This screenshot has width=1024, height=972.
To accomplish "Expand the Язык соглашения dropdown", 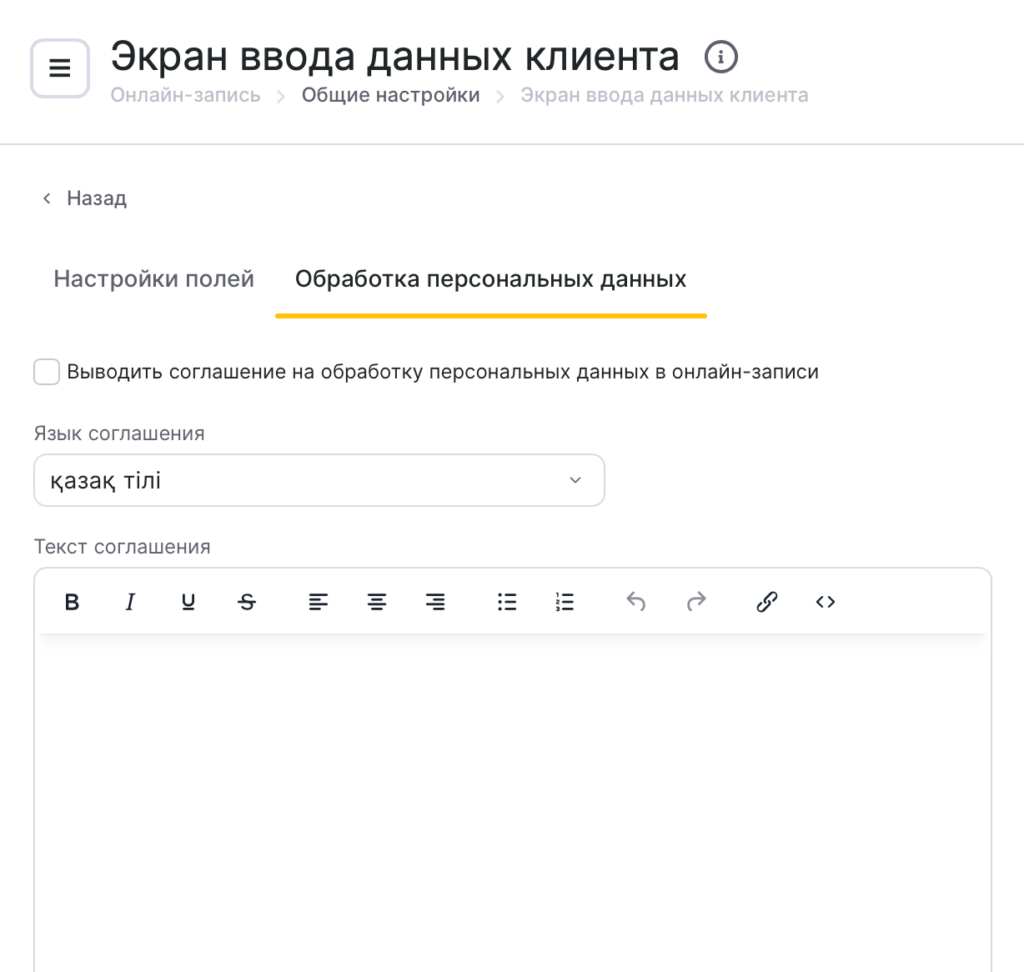I will (319, 481).
